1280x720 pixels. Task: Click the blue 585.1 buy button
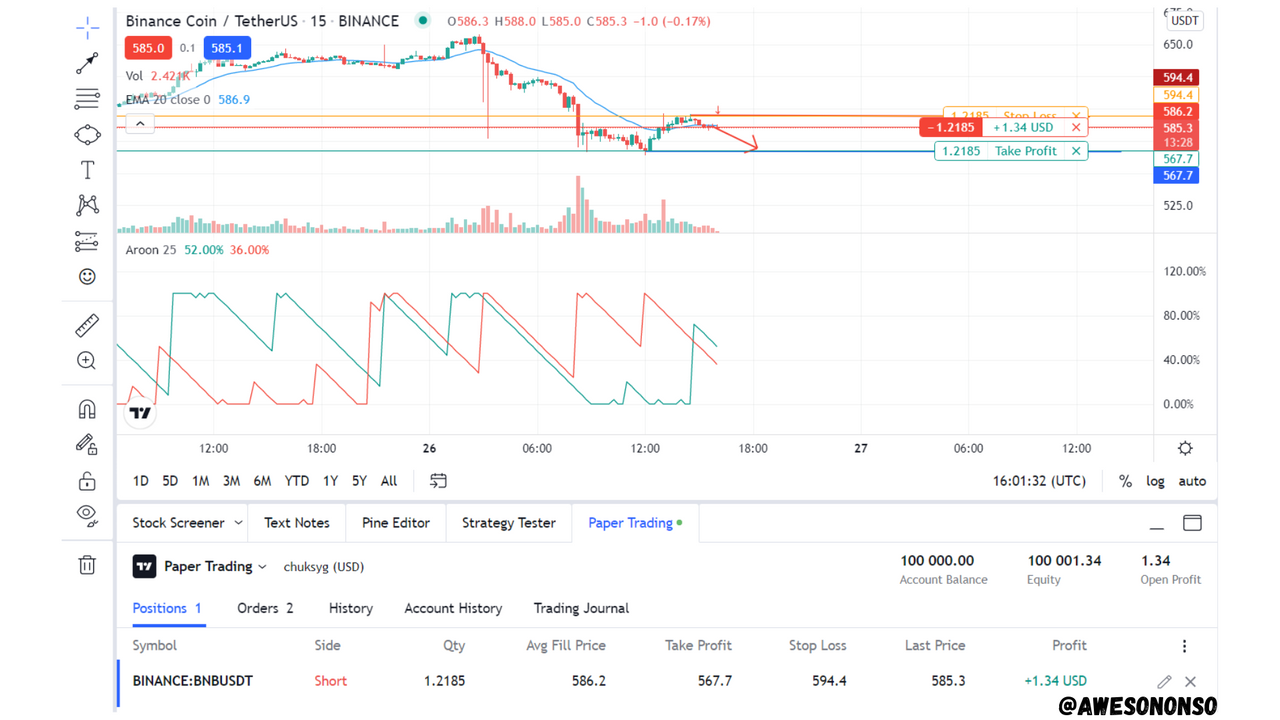tap(227, 48)
